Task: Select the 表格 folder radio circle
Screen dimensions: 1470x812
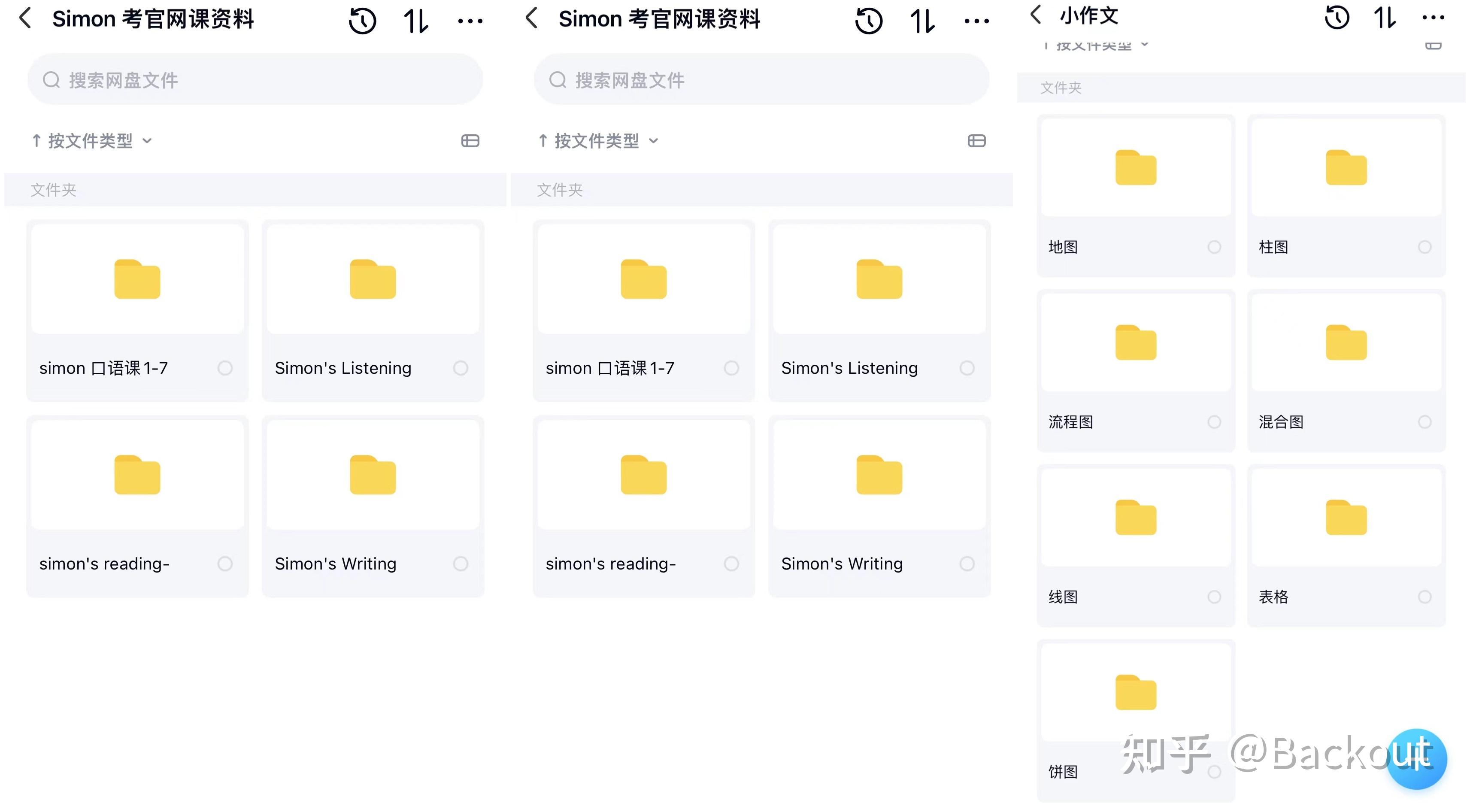Action: (1425, 597)
